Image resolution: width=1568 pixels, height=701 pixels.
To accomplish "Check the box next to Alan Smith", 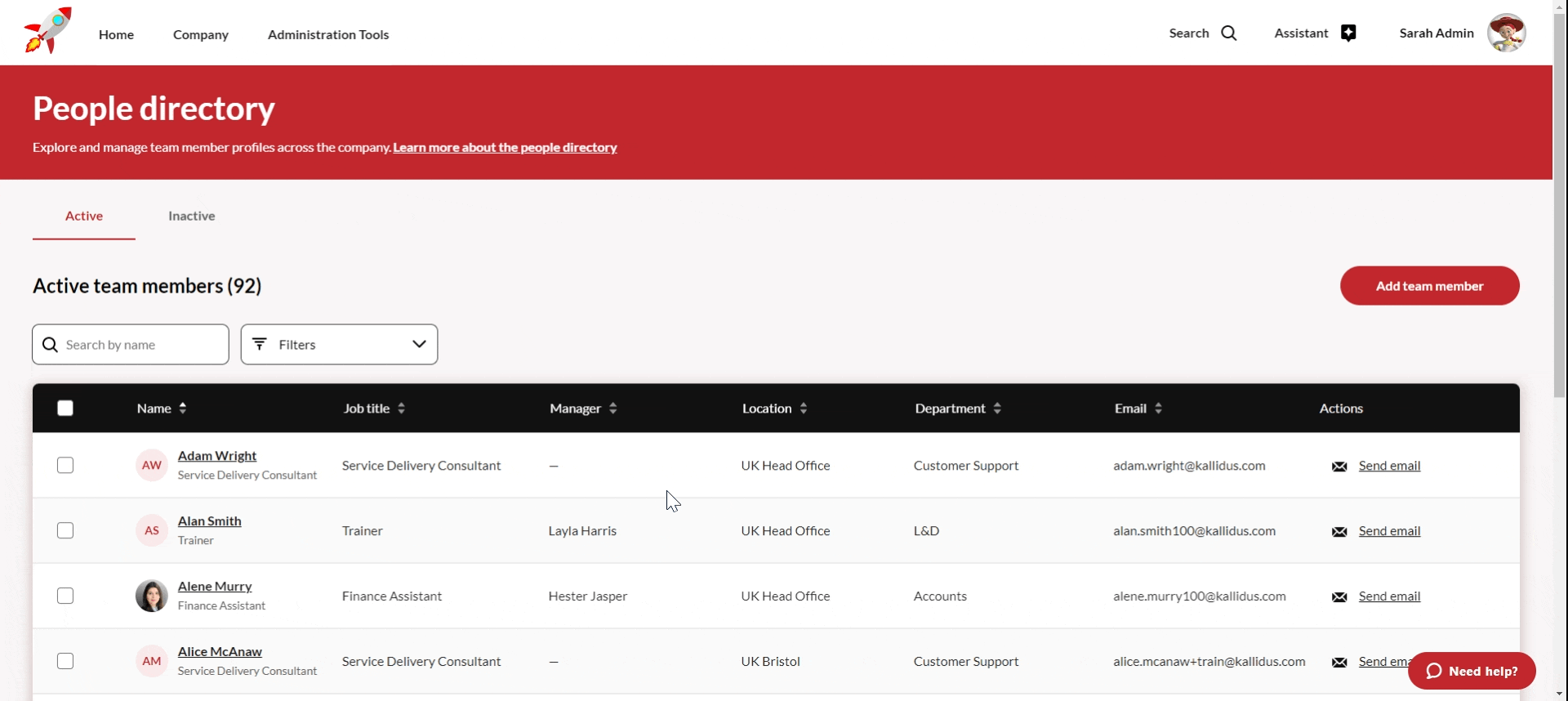I will click(65, 531).
